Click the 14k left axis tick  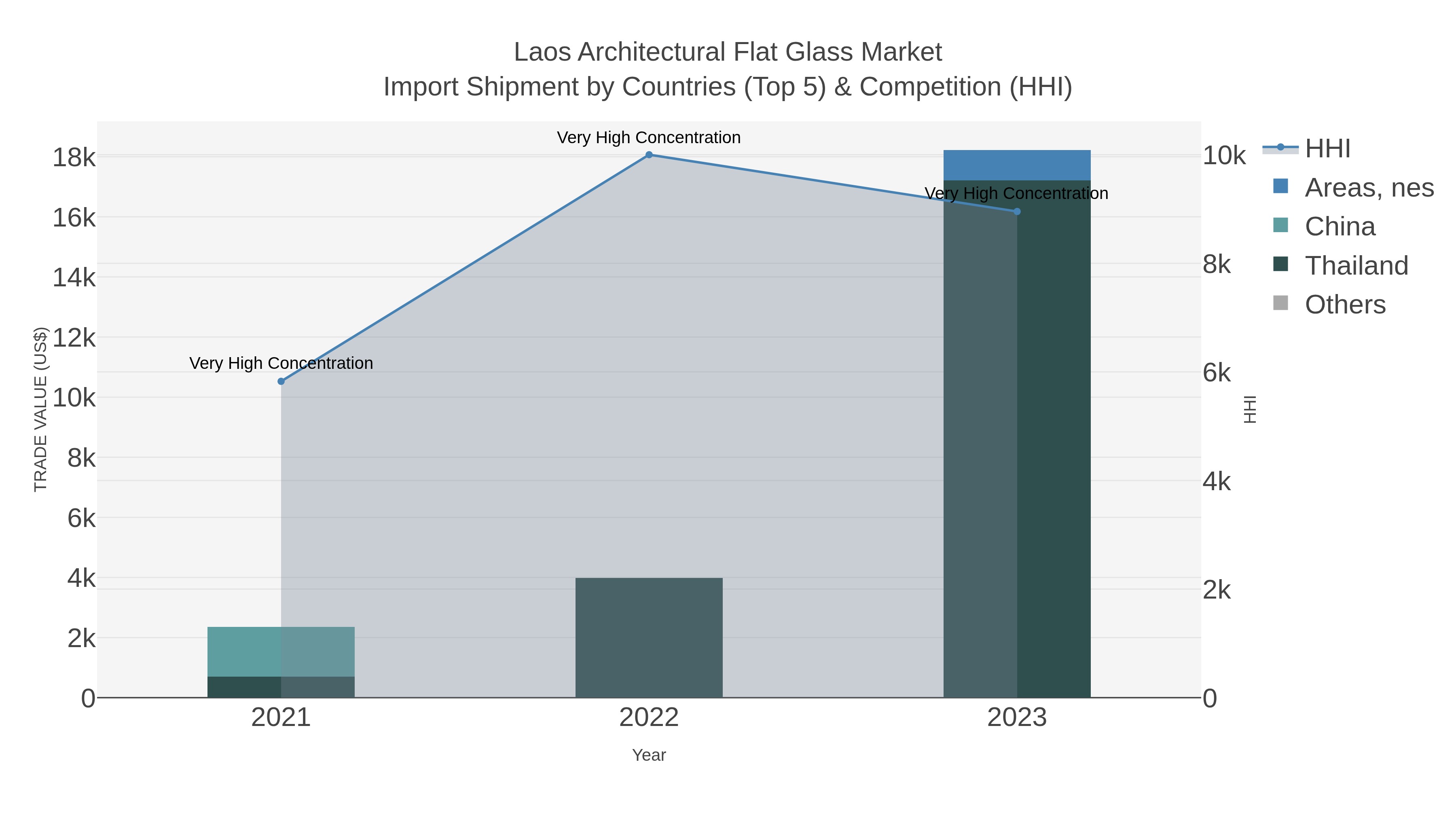(x=74, y=277)
